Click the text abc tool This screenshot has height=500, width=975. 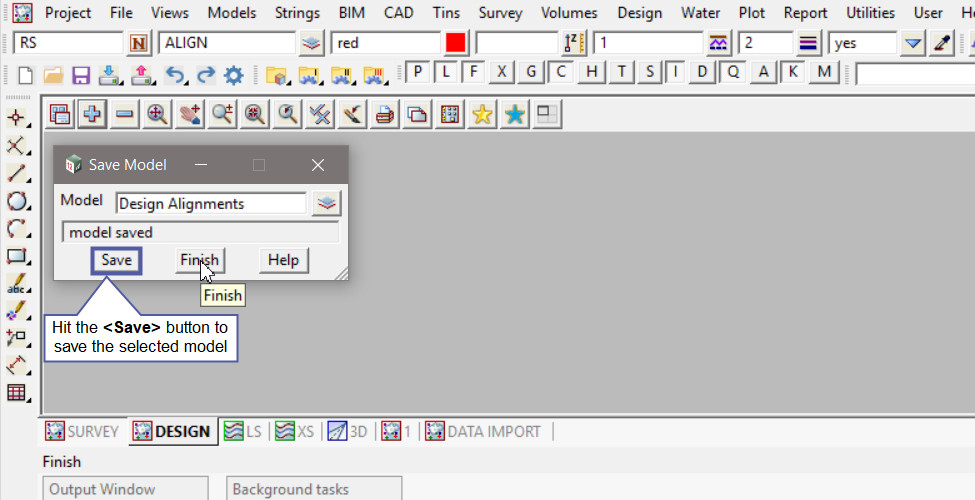click(16, 284)
